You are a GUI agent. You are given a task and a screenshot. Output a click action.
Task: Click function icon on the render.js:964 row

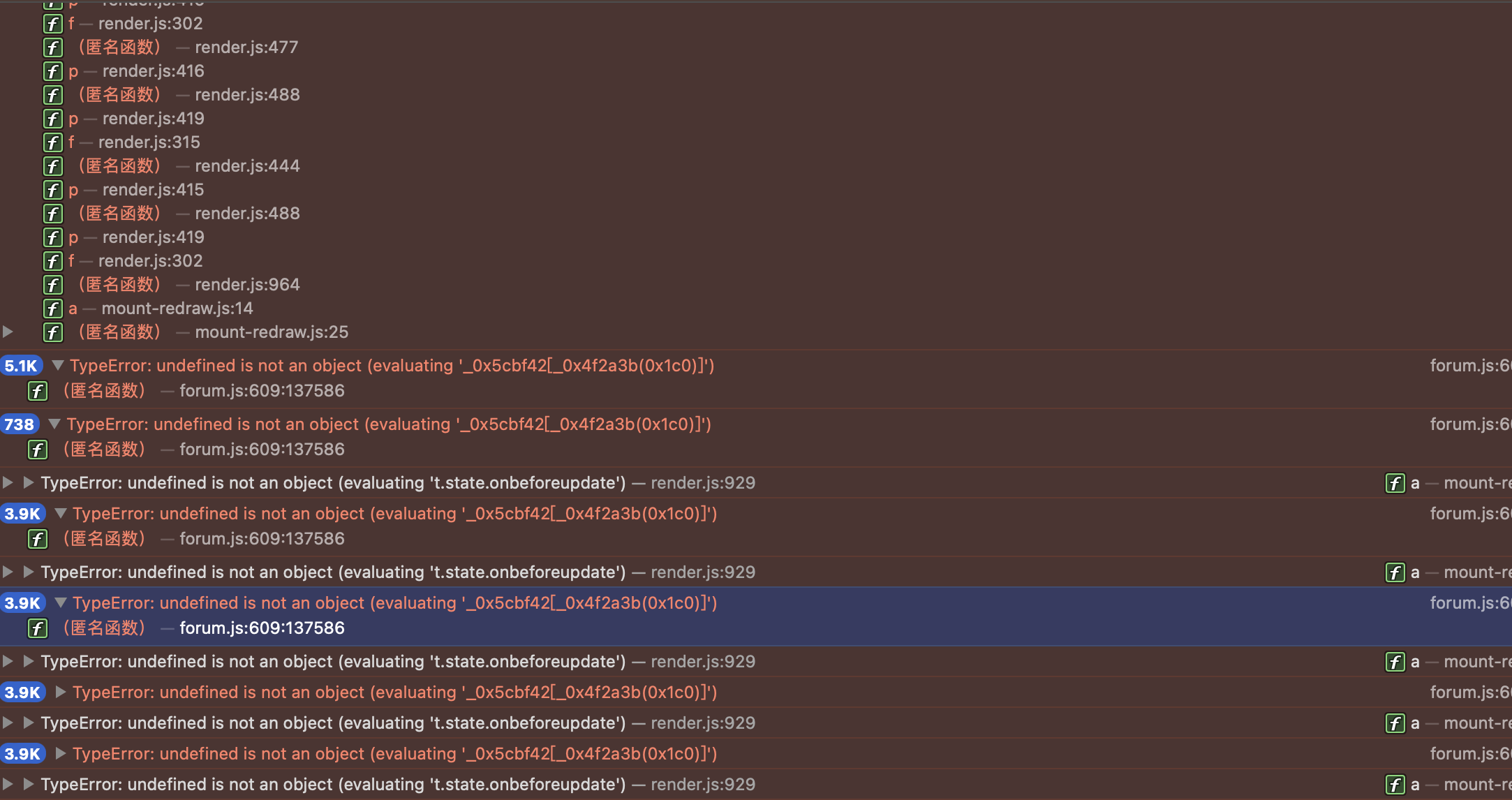[x=53, y=285]
